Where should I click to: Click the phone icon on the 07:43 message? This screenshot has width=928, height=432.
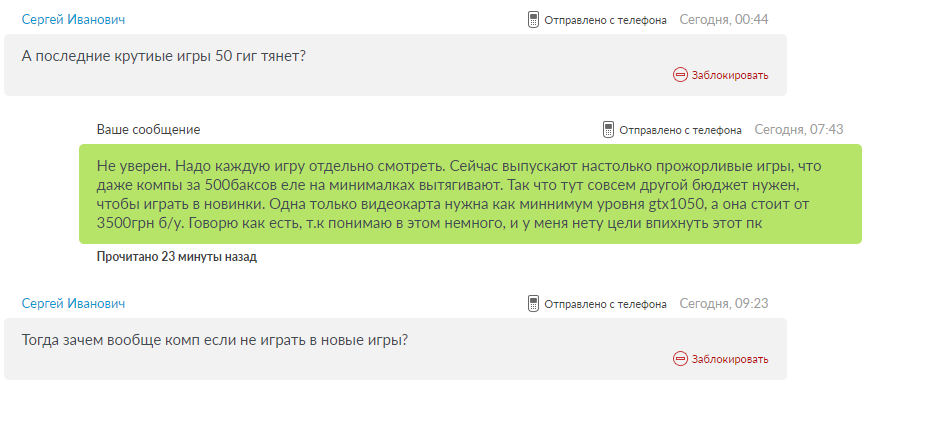click(608, 130)
